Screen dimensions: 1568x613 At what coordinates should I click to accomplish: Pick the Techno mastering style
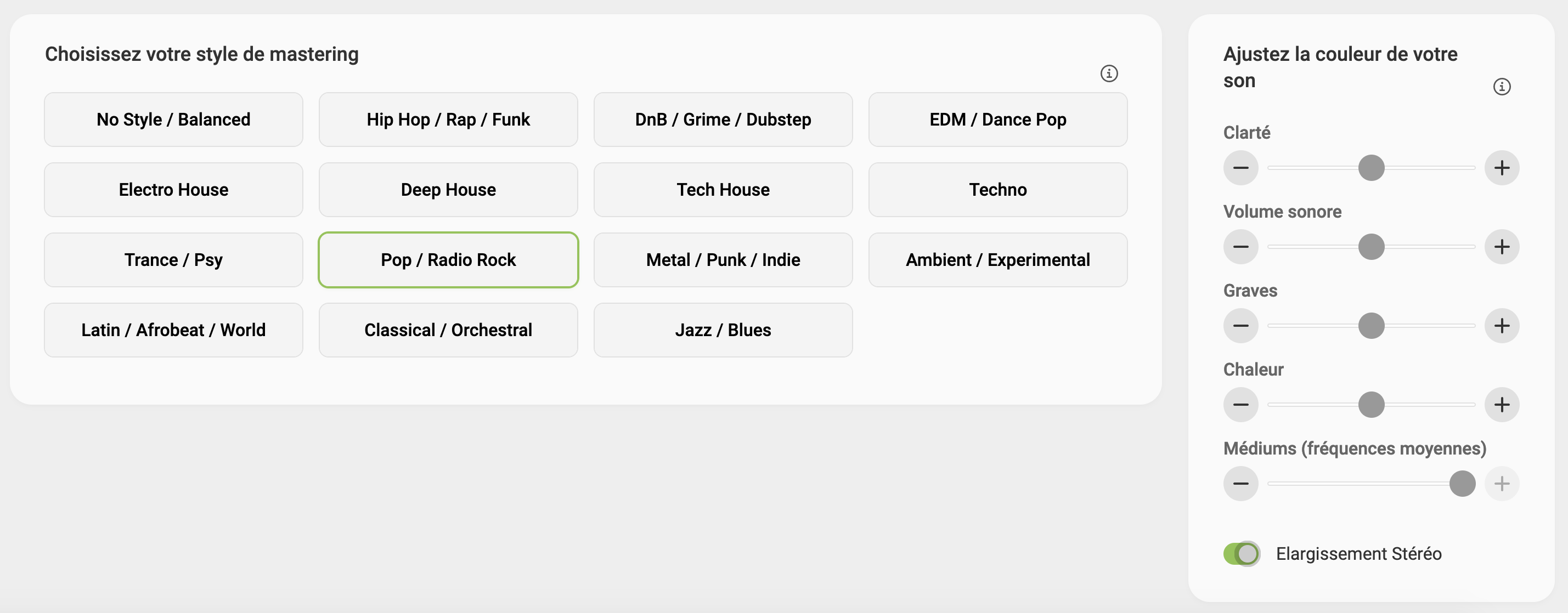tap(997, 190)
